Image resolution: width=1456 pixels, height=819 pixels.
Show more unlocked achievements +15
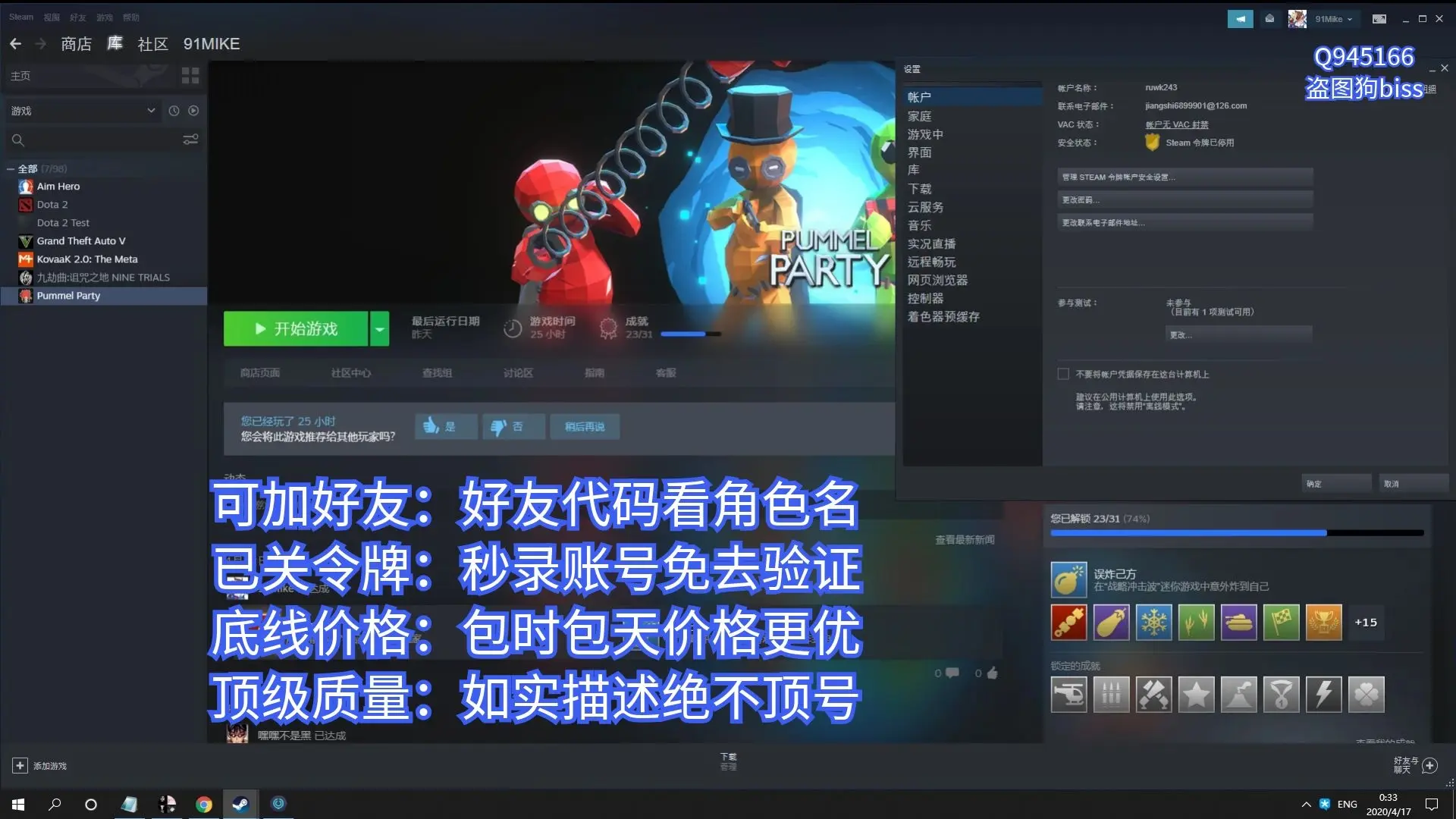pos(1366,623)
